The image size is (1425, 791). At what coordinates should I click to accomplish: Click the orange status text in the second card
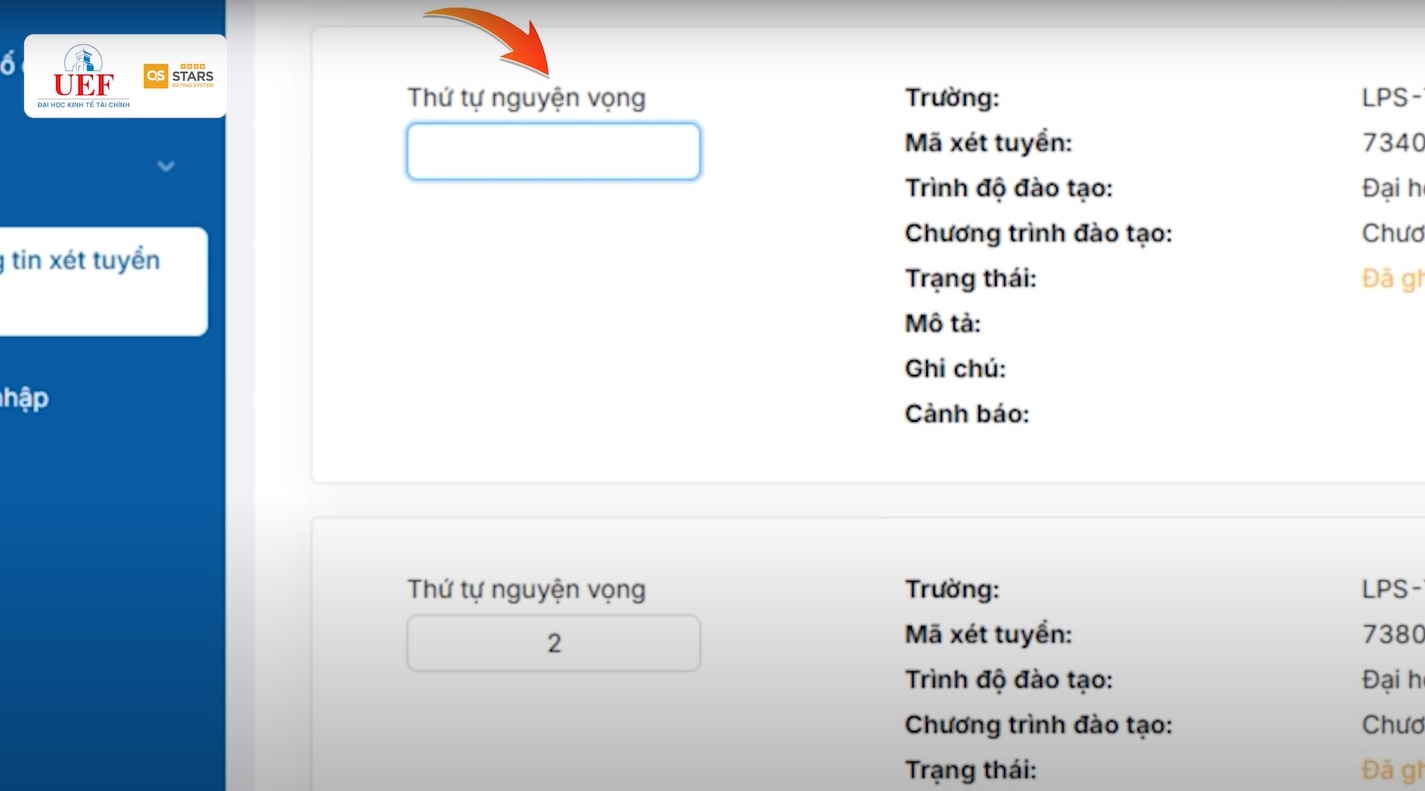(1393, 770)
